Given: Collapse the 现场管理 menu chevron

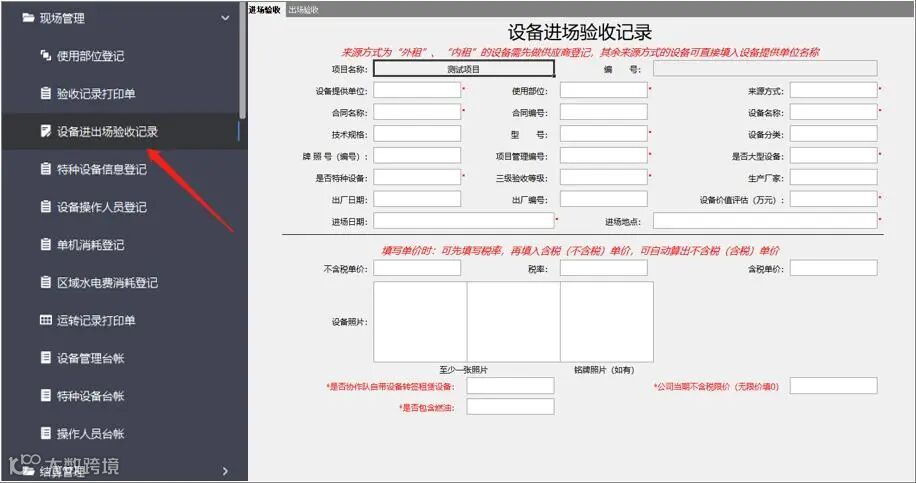Looking at the screenshot, I should [x=225, y=19].
